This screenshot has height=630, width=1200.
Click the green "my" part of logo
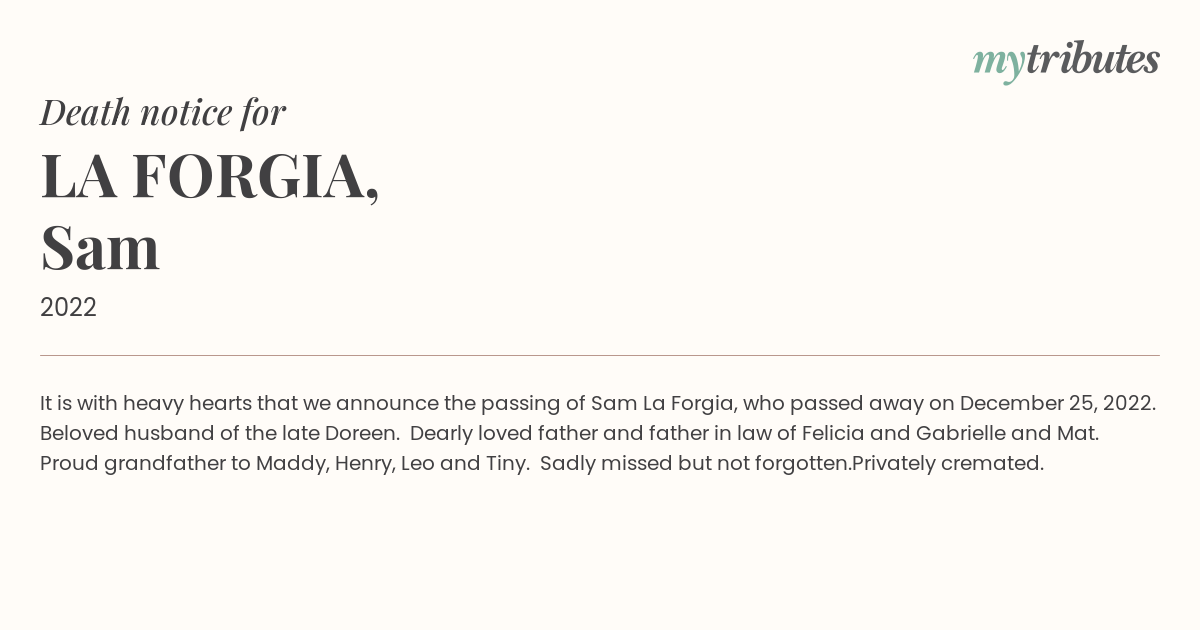(x=999, y=64)
